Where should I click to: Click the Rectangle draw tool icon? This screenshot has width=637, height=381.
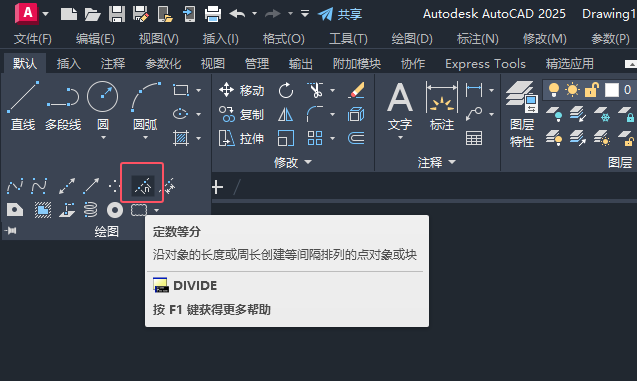point(181,90)
